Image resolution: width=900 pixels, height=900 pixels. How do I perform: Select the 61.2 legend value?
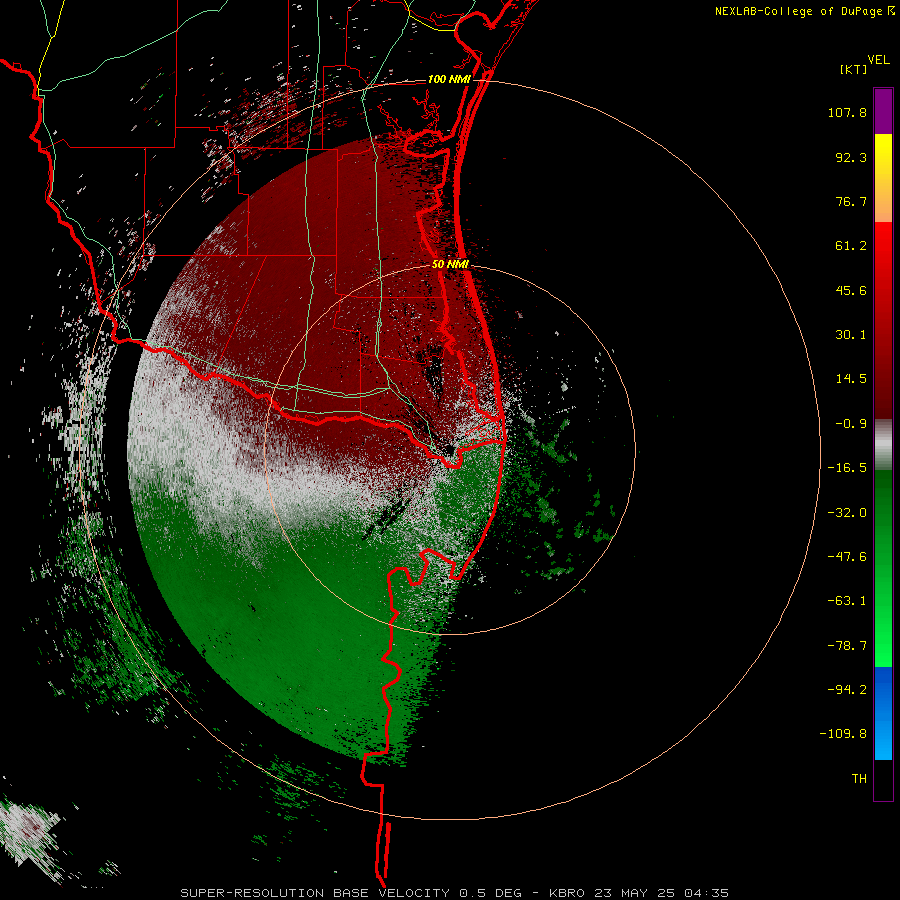tap(851, 246)
